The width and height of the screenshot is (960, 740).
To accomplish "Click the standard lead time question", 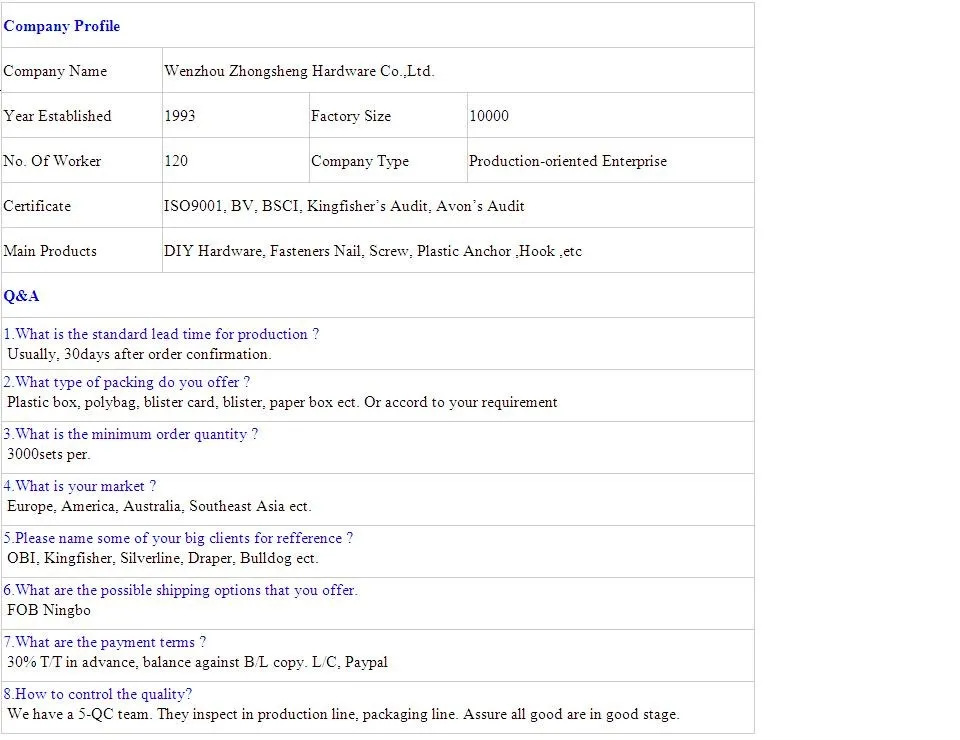I will 161,334.
